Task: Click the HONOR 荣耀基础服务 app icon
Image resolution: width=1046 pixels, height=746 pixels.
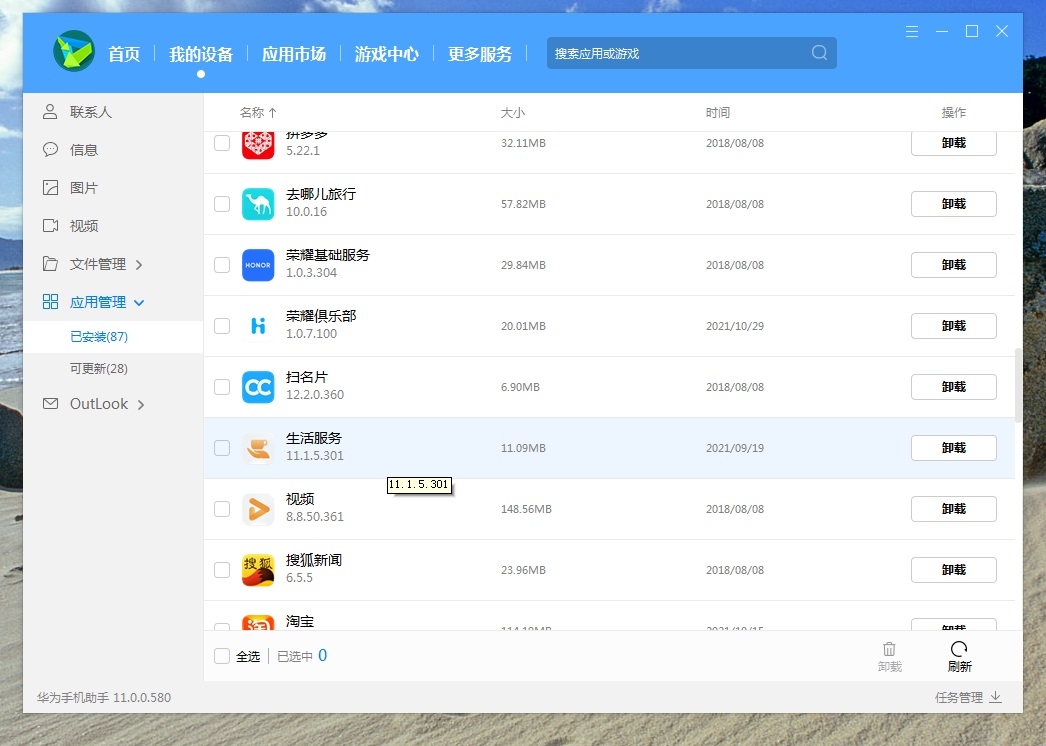Action: point(258,265)
